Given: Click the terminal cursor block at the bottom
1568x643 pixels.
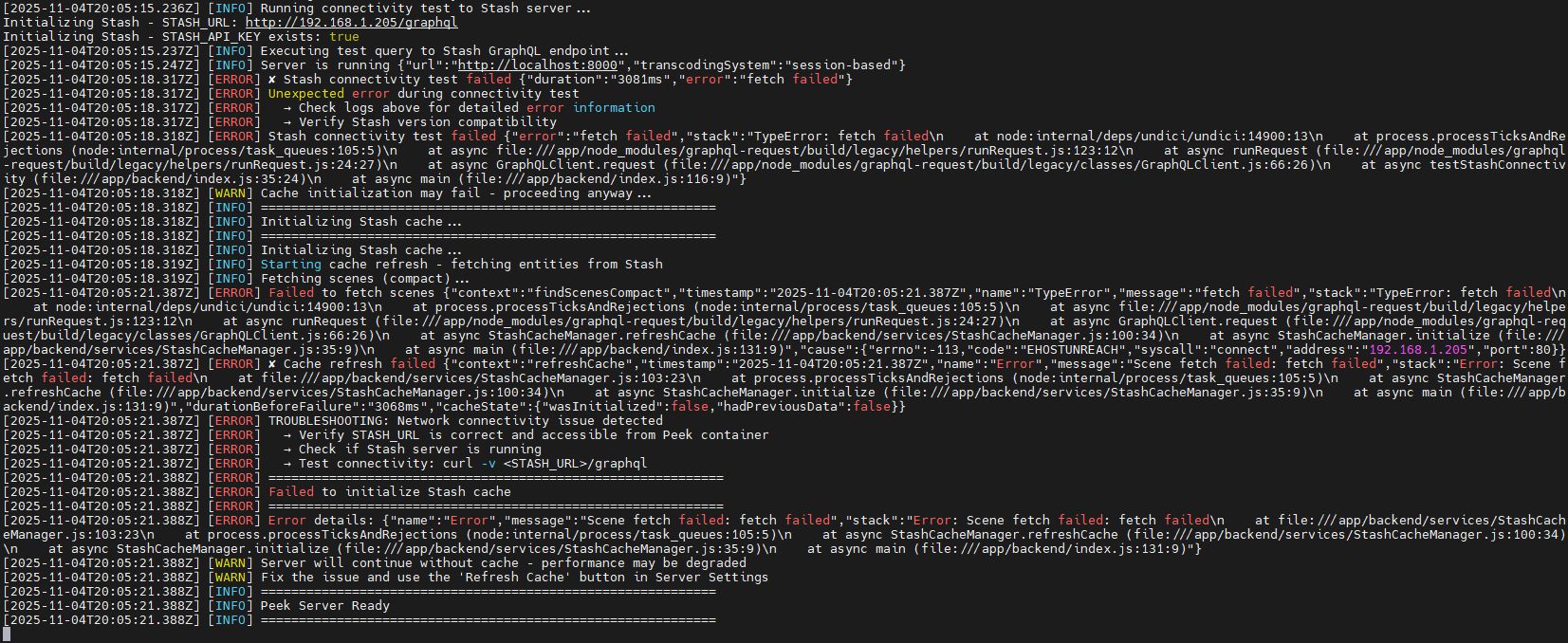Looking at the screenshot, I should (7, 634).
